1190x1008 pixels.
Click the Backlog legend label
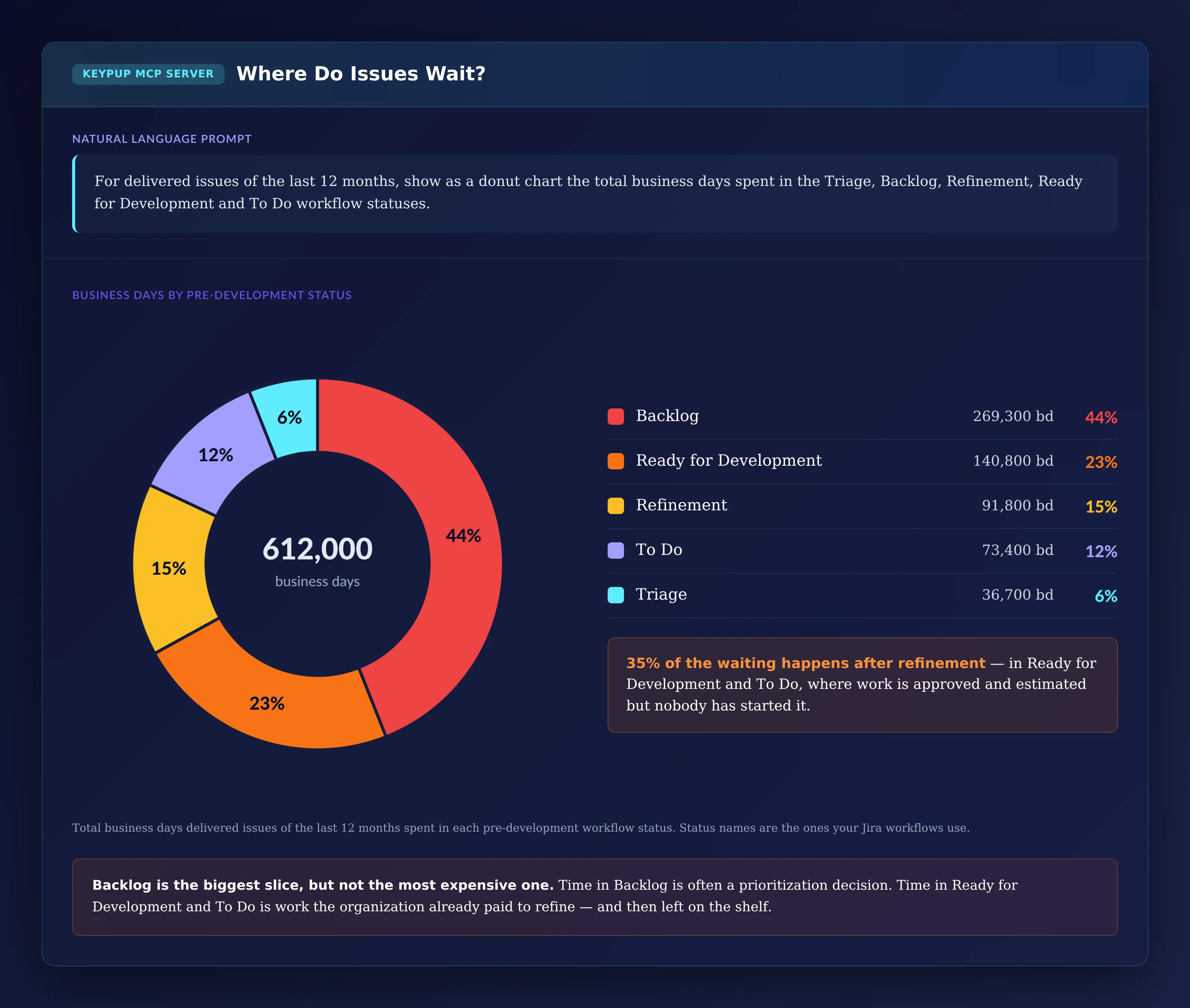(x=667, y=416)
